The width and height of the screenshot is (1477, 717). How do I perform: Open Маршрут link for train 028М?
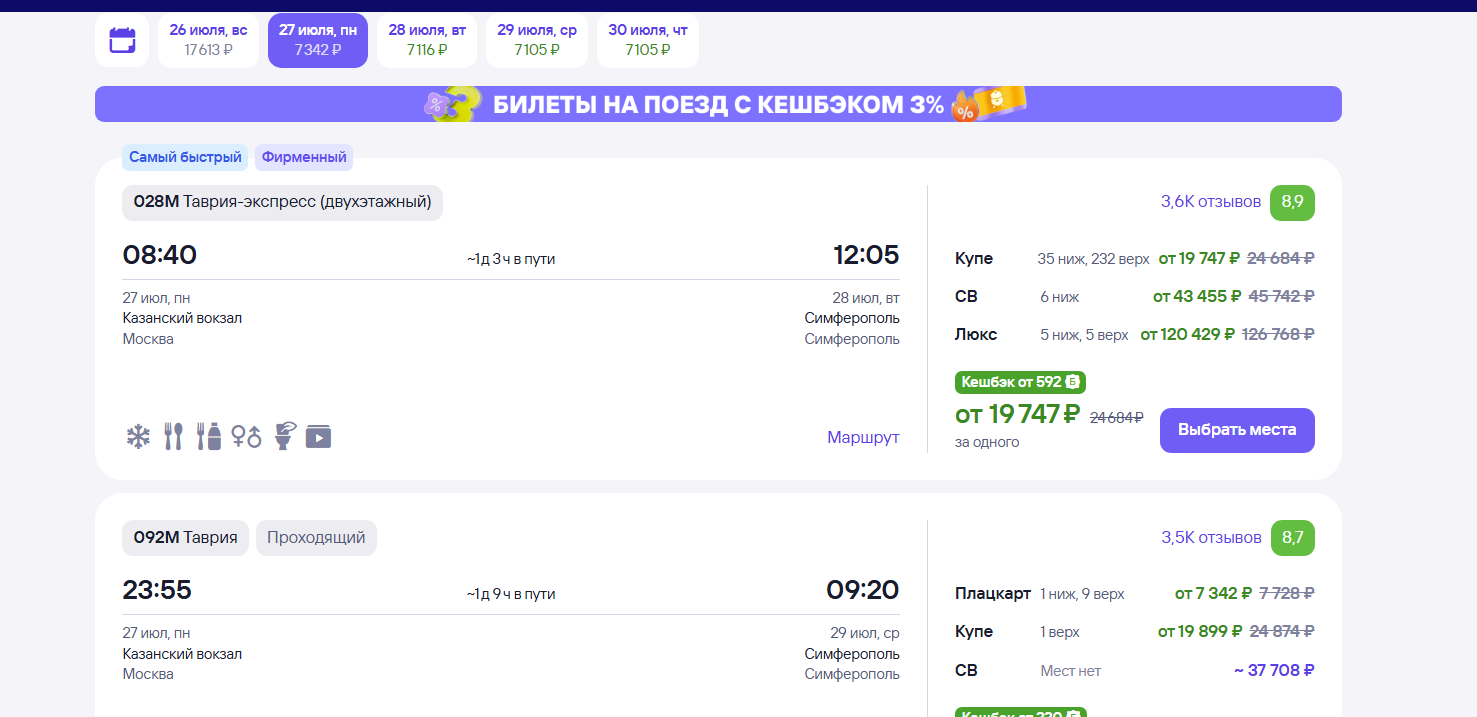863,437
